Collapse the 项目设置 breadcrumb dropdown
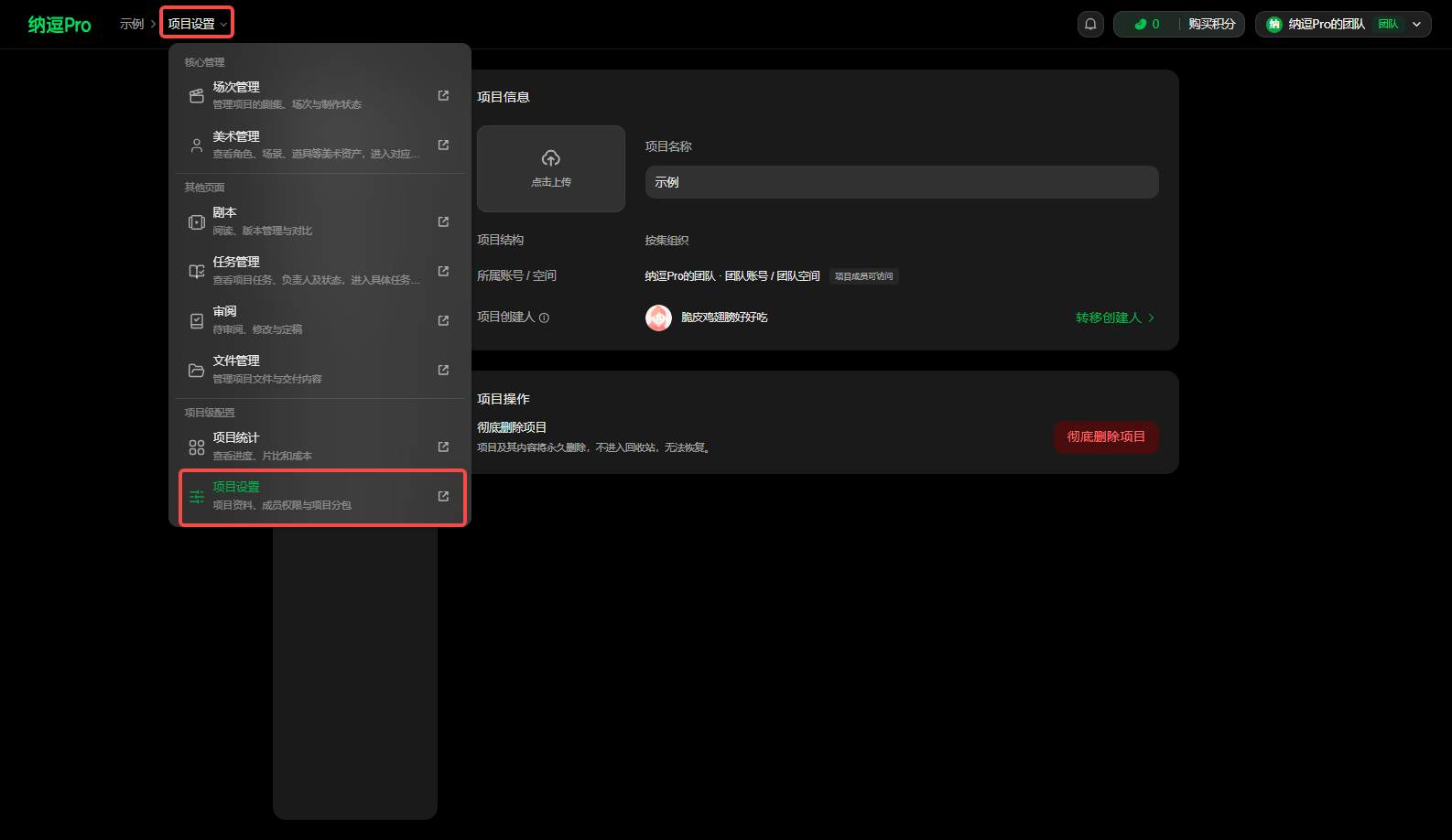Screen dimensions: 1452x840 [x=197, y=23]
